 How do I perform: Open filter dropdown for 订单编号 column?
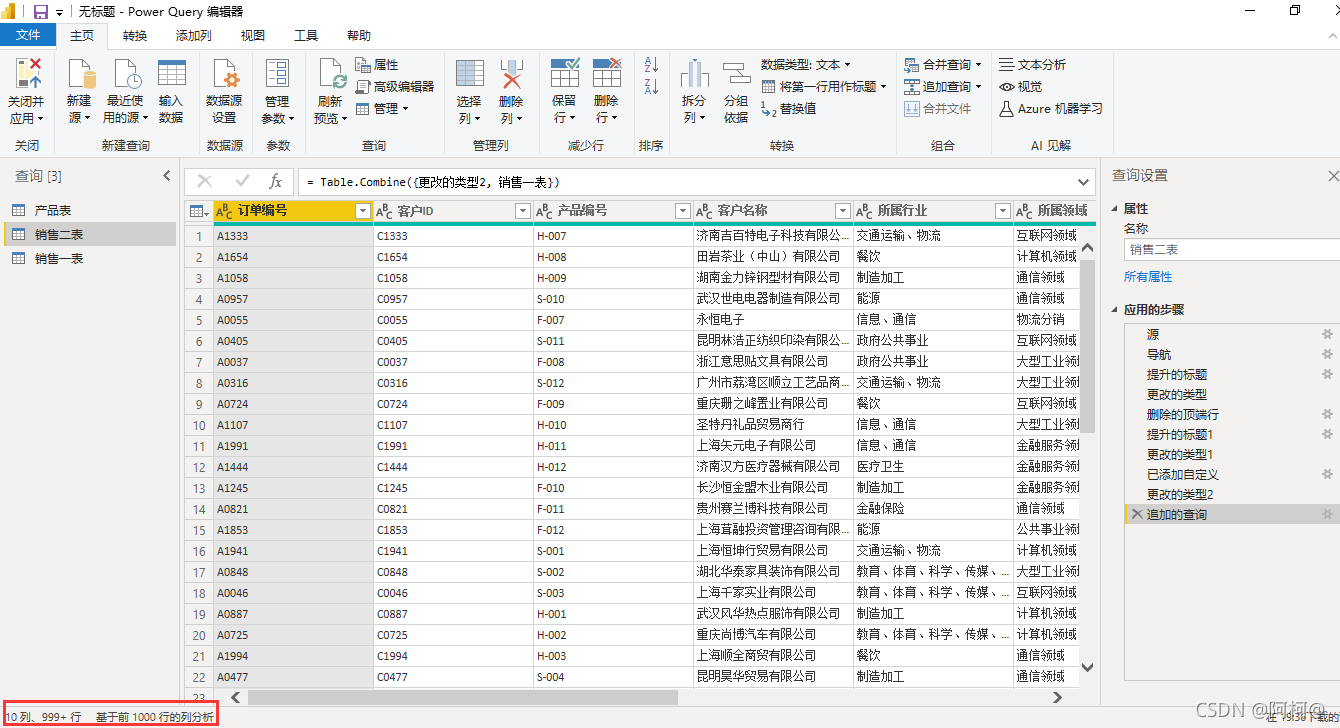pos(363,211)
